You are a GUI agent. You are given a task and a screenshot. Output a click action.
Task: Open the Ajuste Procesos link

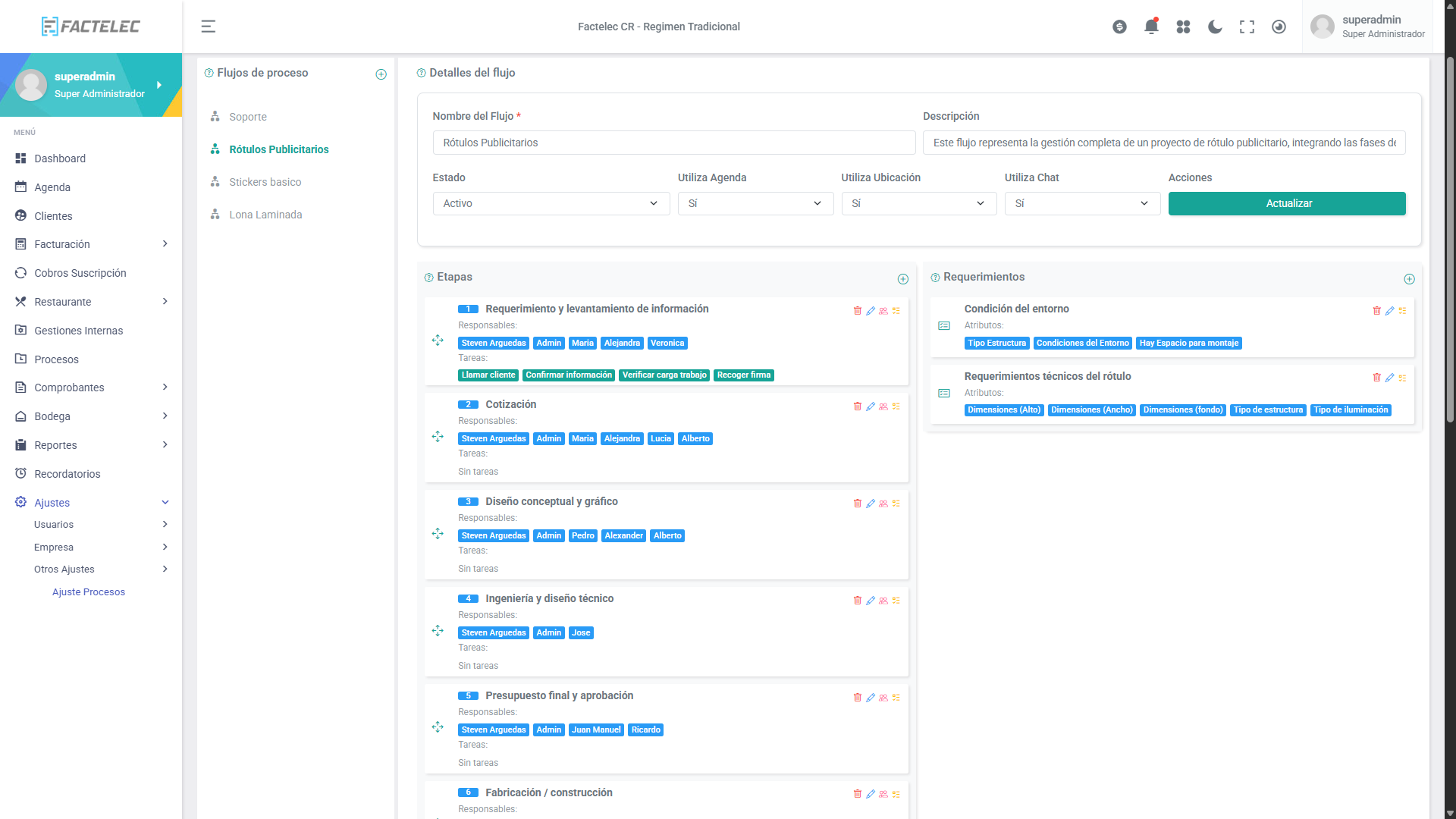[88, 592]
